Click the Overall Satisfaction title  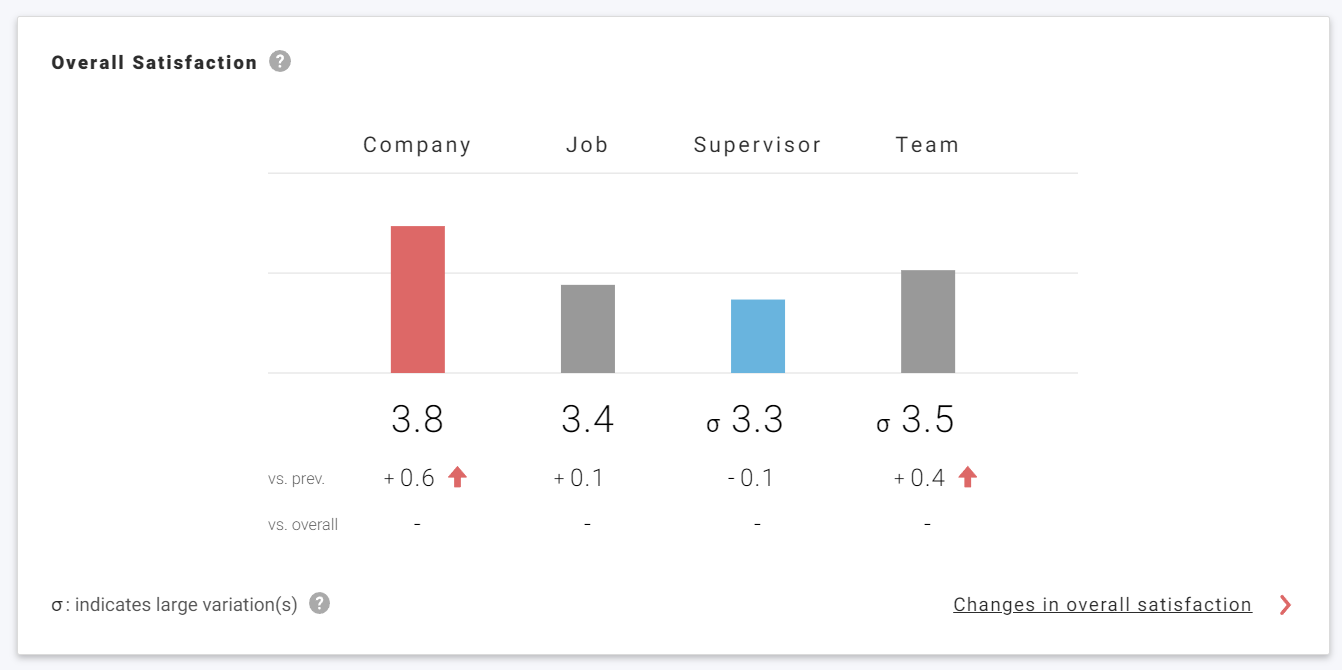[154, 63]
